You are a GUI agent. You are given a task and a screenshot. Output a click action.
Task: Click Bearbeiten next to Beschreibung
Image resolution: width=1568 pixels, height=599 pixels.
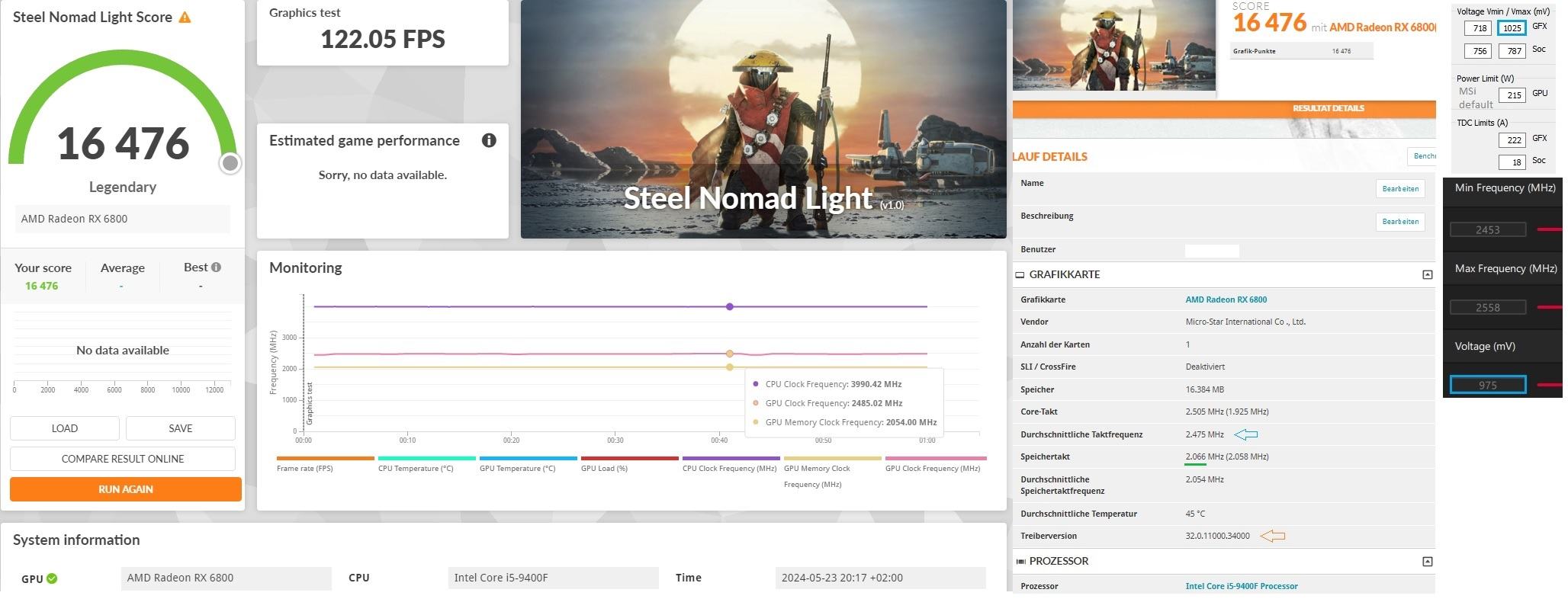1400,222
